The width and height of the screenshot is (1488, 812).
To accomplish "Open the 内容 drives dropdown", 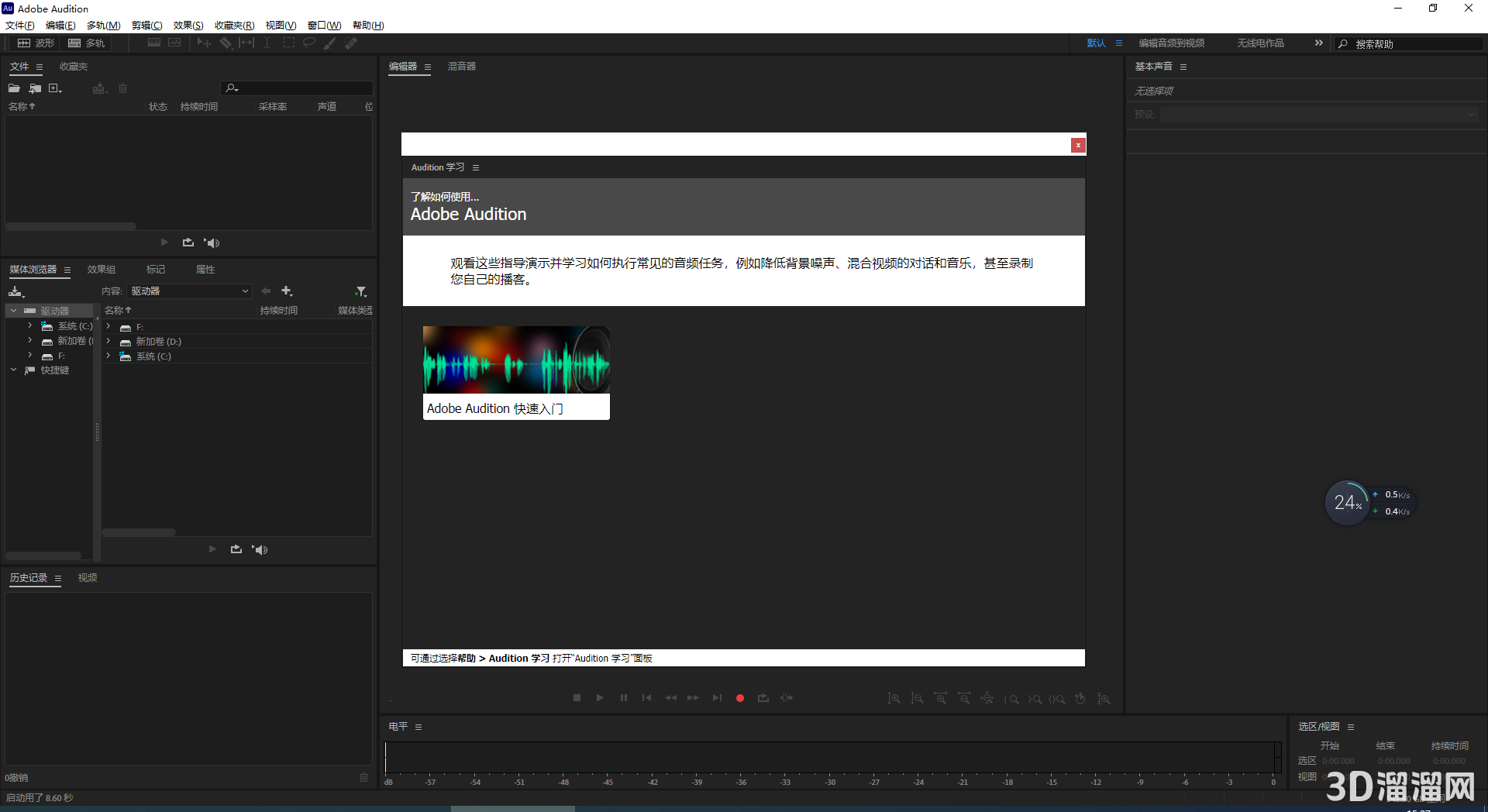I will click(x=189, y=291).
